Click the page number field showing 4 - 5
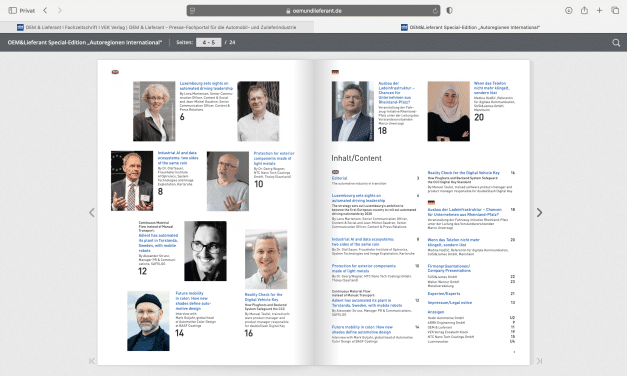 tap(208, 42)
